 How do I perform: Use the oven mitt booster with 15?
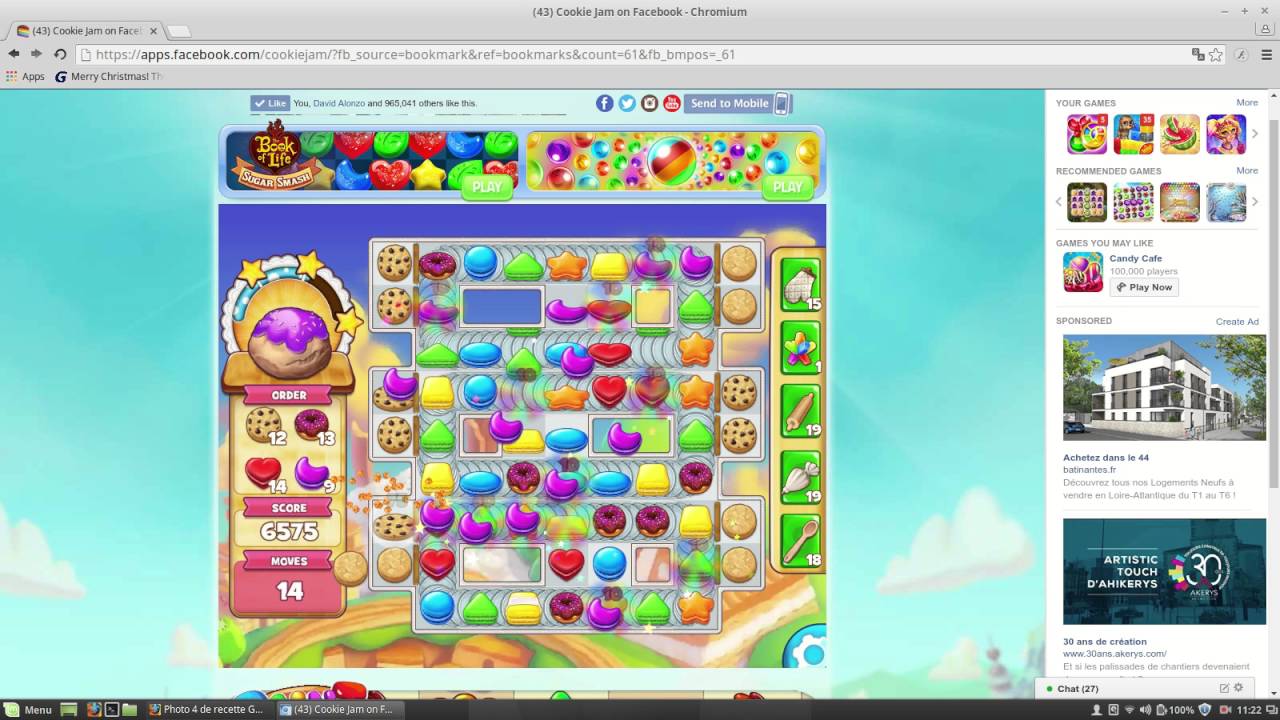pos(800,284)
